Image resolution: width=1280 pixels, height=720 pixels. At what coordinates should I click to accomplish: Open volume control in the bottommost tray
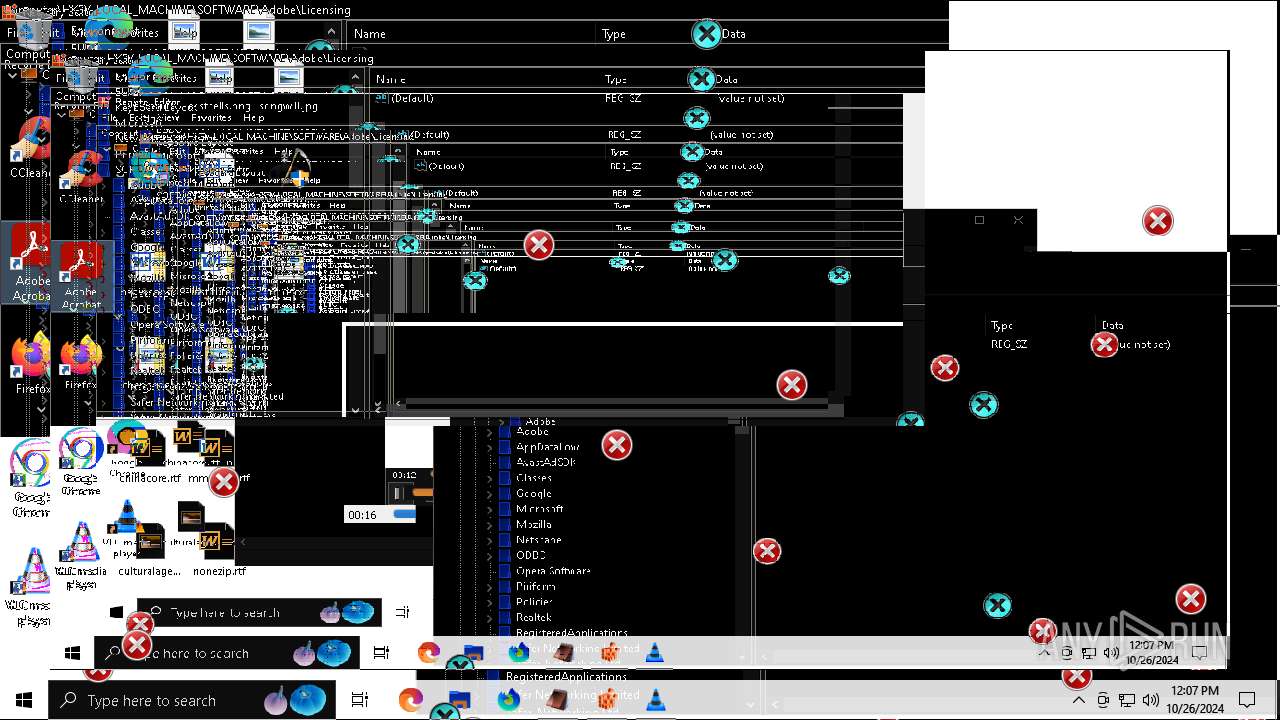1150,700
